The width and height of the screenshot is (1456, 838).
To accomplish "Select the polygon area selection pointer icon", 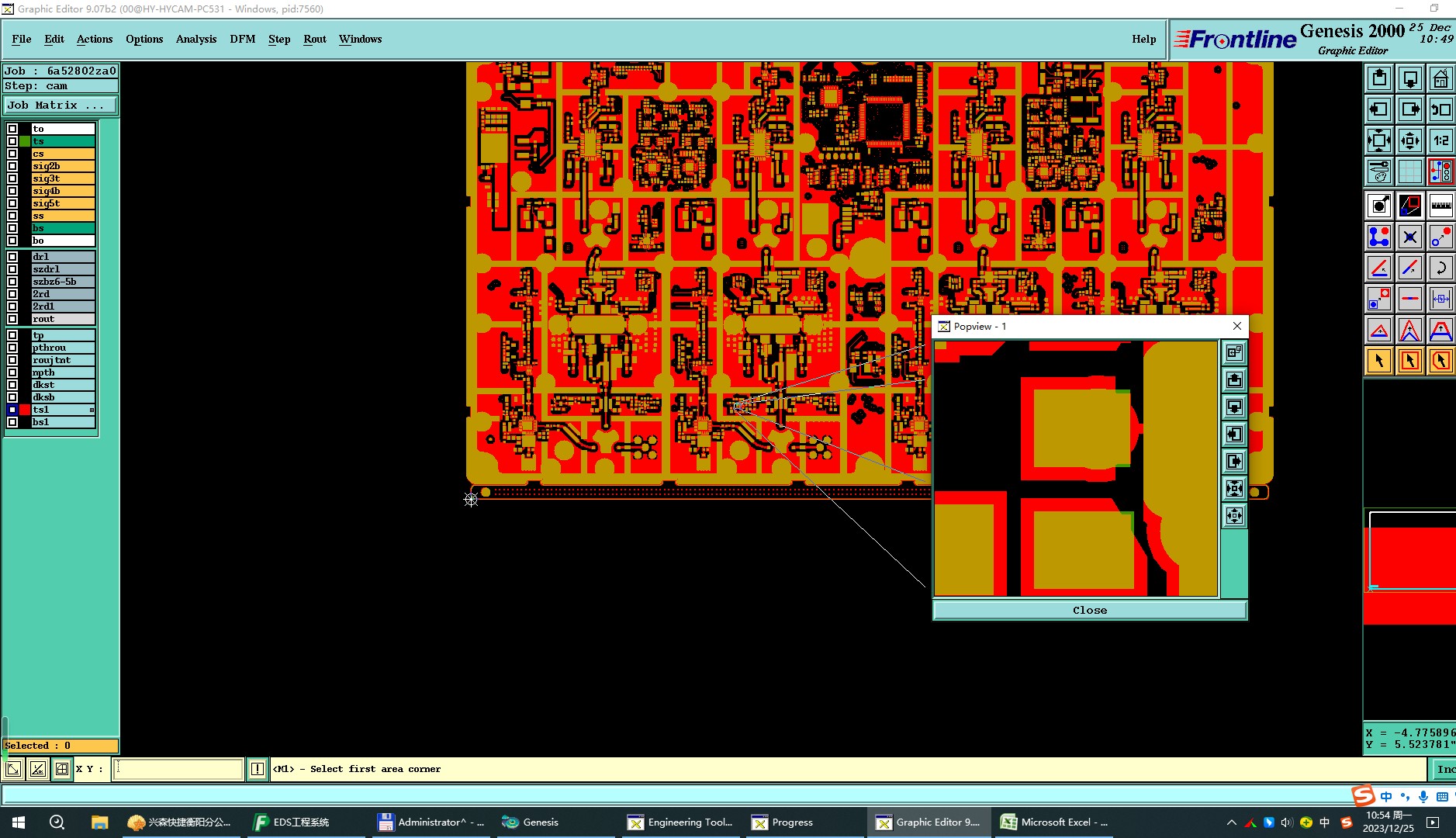I will click(1440, 361).
